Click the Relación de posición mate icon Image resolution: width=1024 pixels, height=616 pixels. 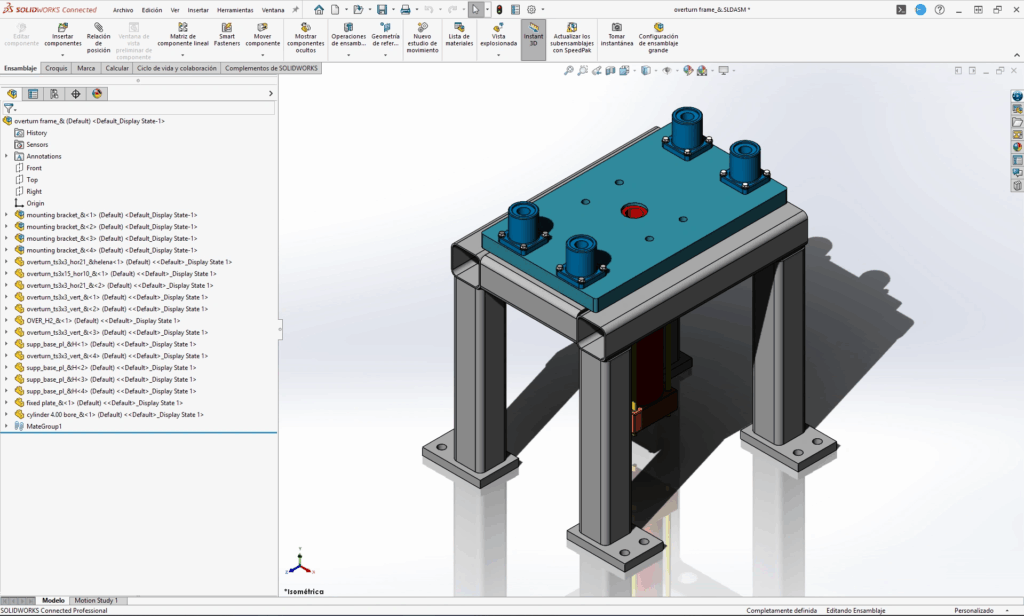pos(98,28)
